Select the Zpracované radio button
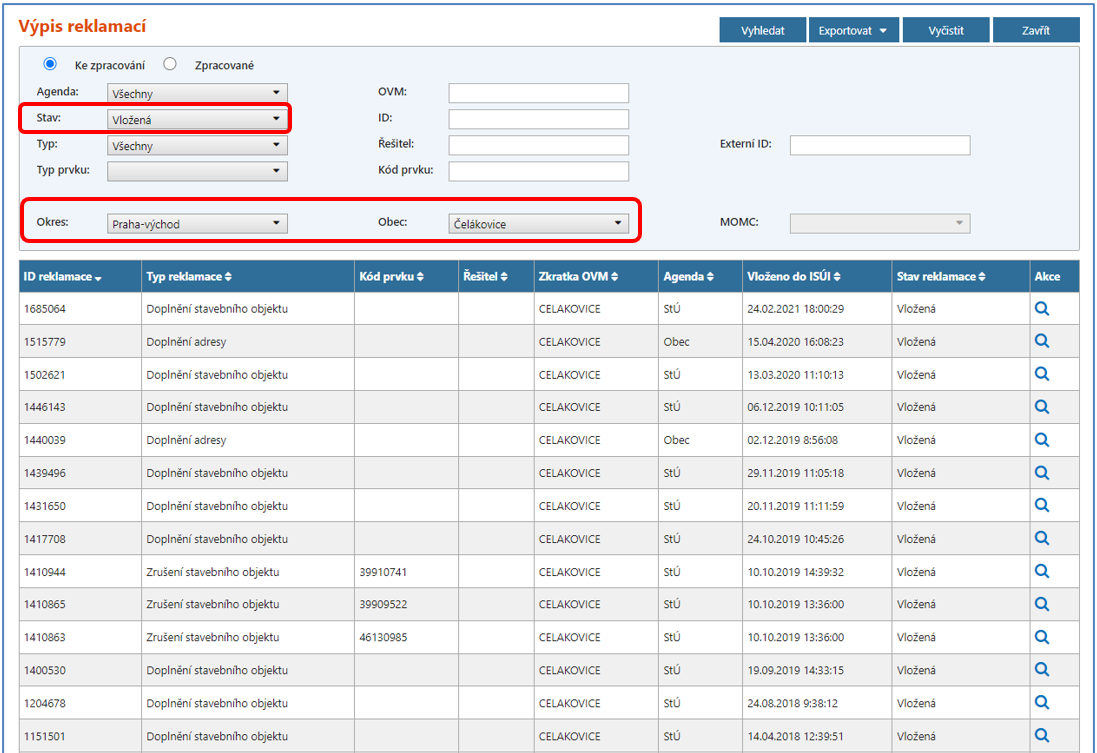Viewport: 1097px width, 753px height. [170, 64]
